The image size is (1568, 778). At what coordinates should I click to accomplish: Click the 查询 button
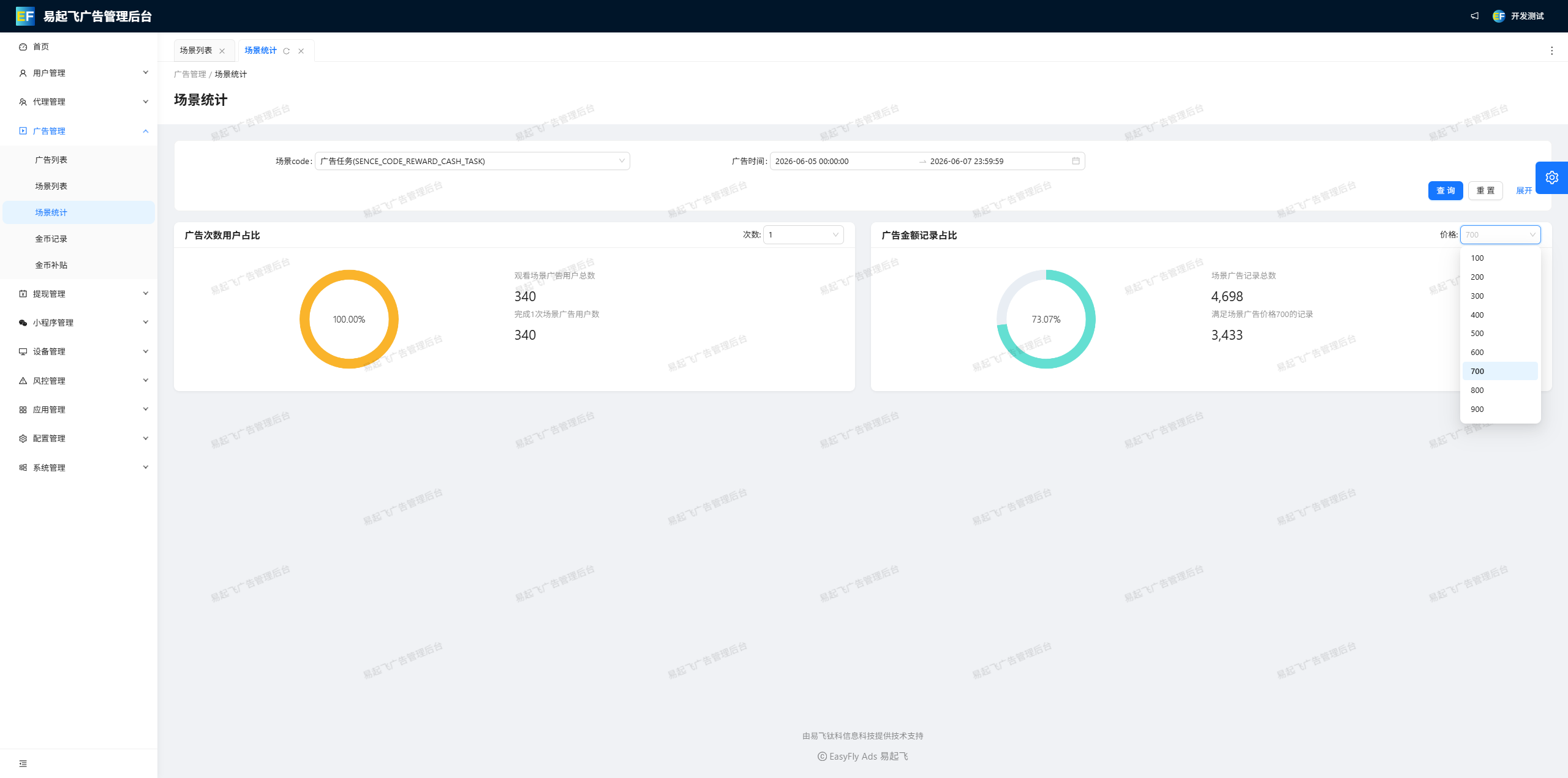[1445, 190]
